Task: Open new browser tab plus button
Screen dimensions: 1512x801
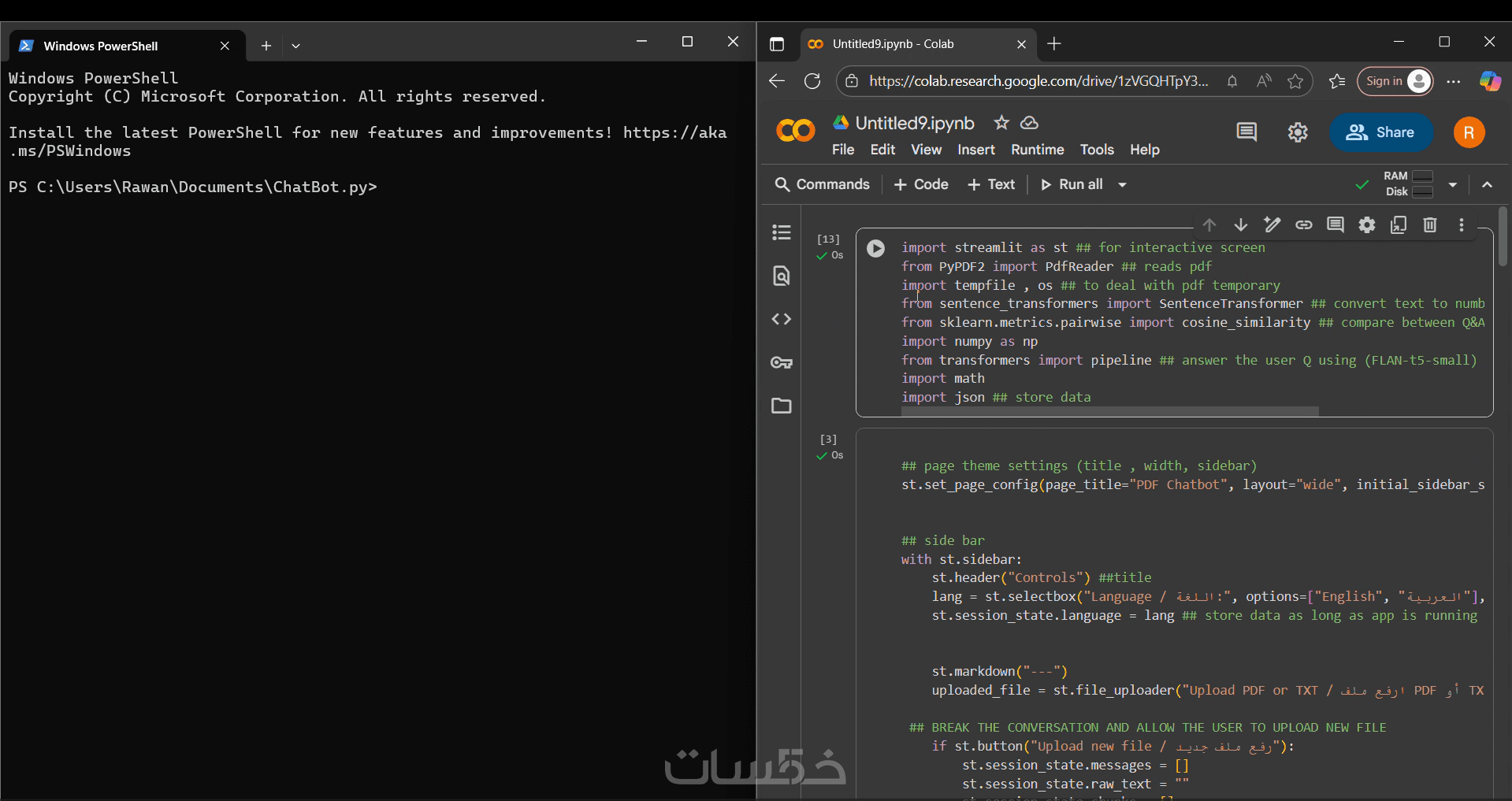Action: coord(1054,44)
